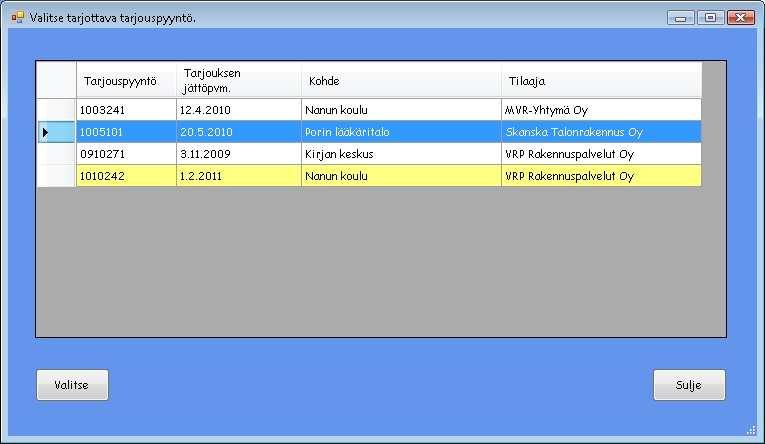
Task: Select cell 0910271
Action: pyautogui.click(x=126, y=154)
